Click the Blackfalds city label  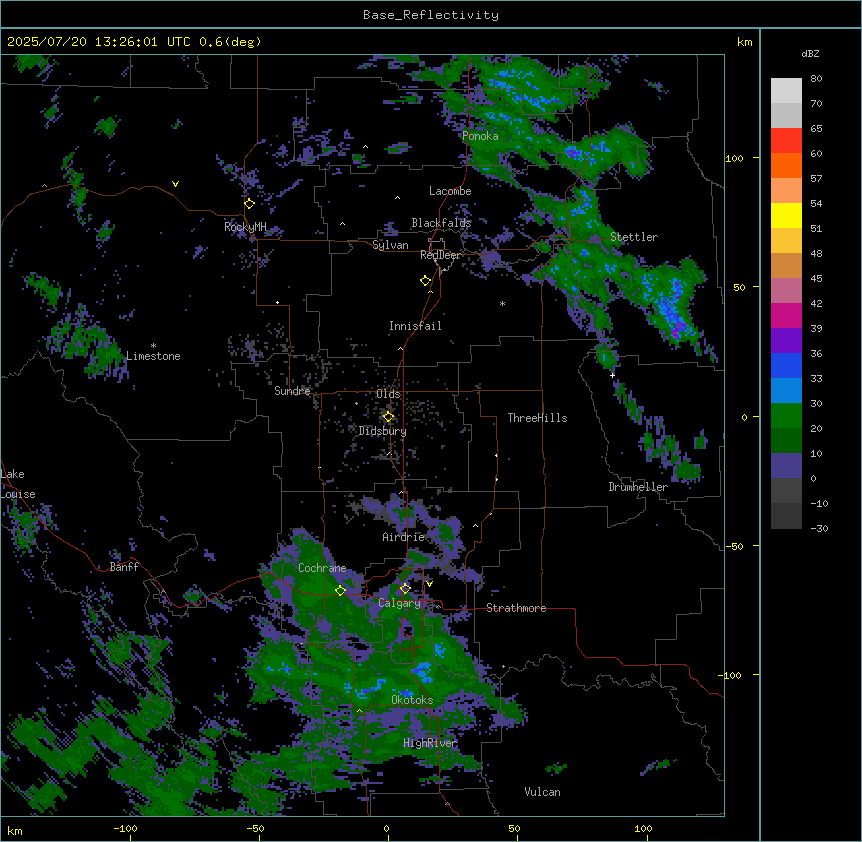441,223
